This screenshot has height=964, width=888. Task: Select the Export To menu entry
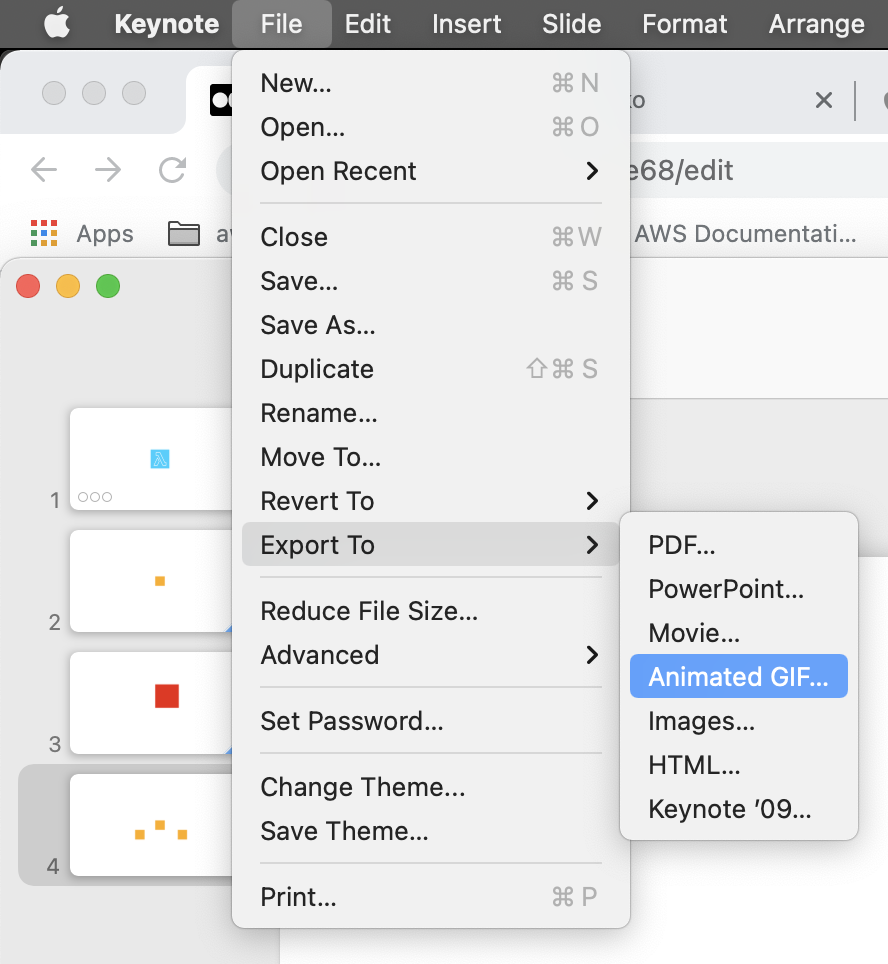pyautogui.click(x=430, y=545)
